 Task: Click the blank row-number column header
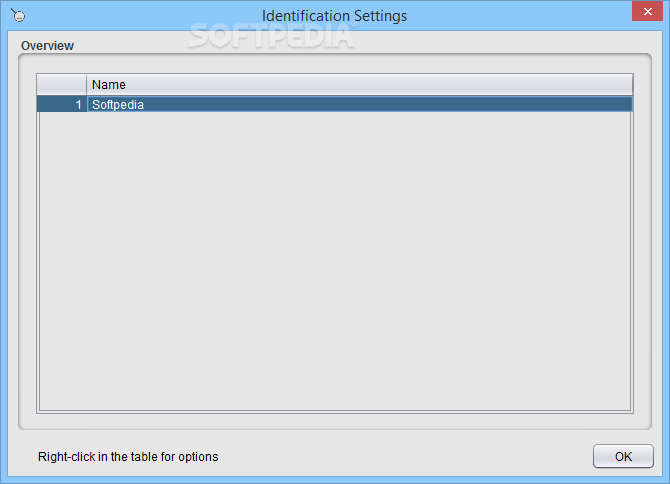62,85
